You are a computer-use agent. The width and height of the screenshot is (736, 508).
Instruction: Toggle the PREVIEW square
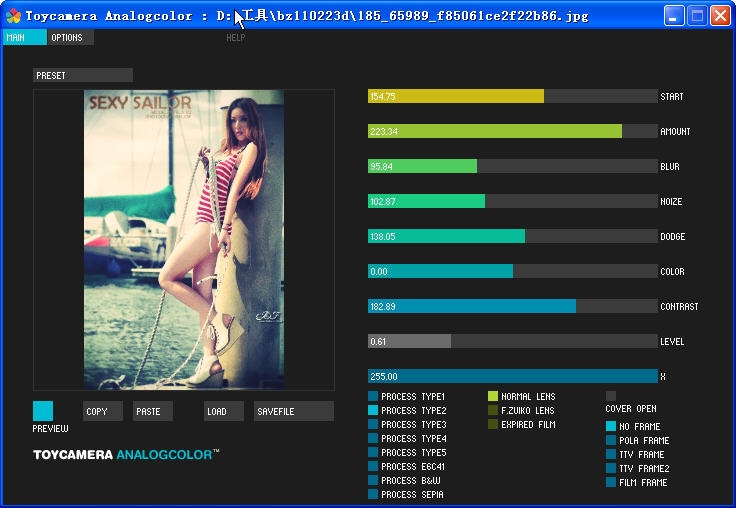(x=43, y=411)
